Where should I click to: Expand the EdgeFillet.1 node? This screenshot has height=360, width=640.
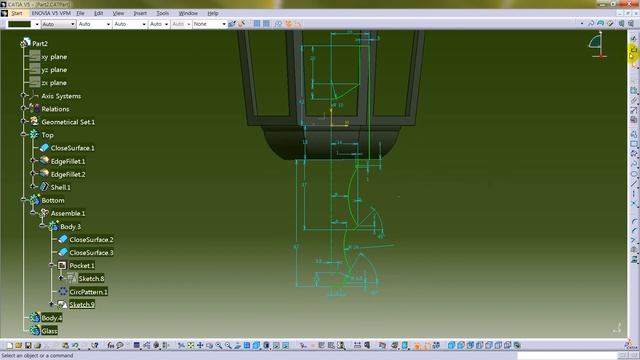tap(33, 161)
